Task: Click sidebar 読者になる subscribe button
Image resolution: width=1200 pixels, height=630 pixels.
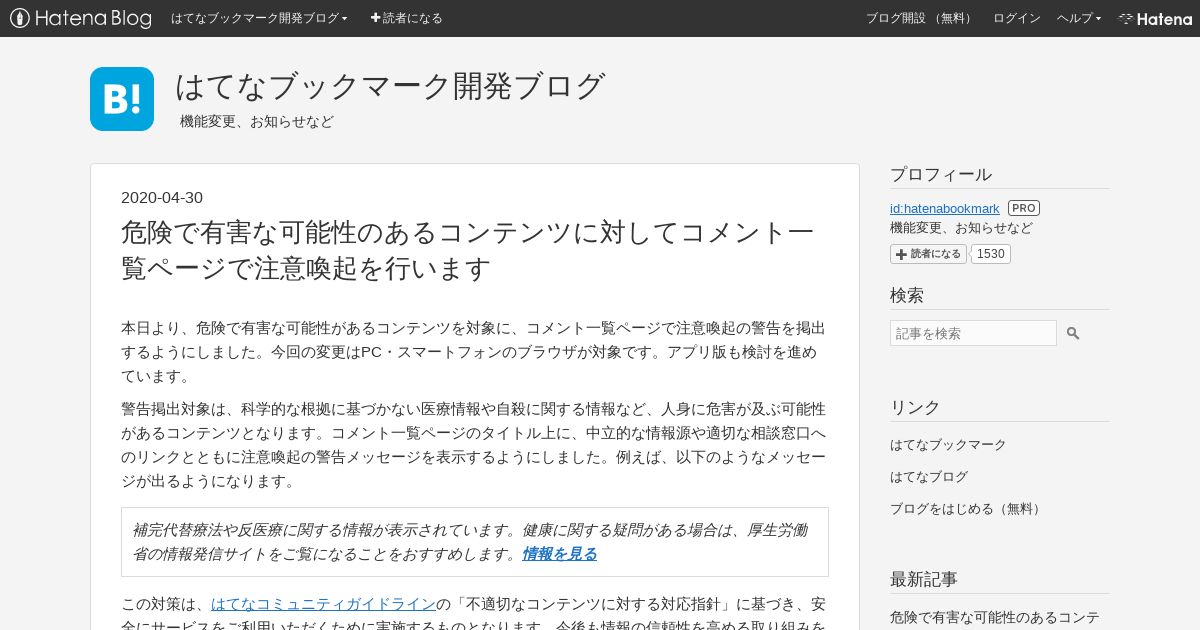Action: pyautogui.click(x=928, y=254)
